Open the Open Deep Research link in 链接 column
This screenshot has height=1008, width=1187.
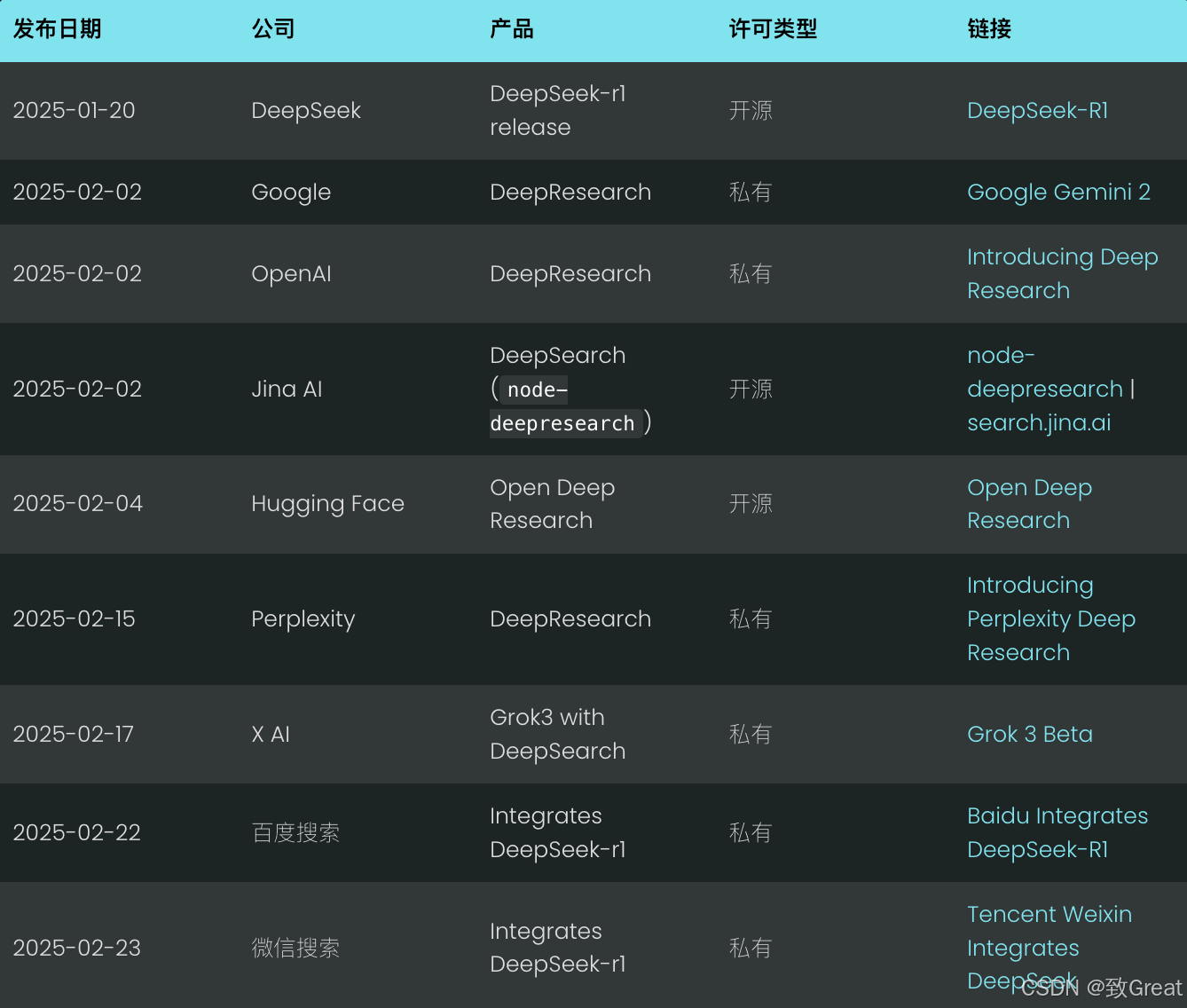point(1029,504)
